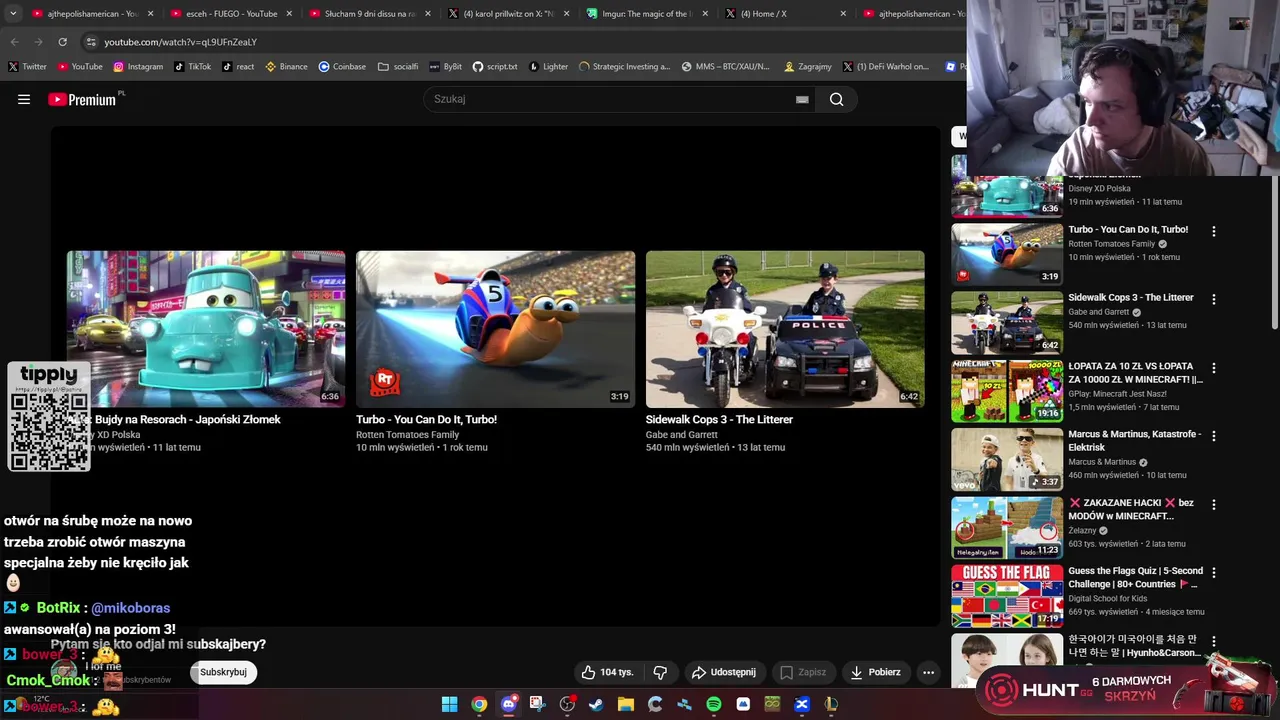Open Discord from taskbar
The height and width of the screenshot is (720, 1280).
[x=508, y=704]
